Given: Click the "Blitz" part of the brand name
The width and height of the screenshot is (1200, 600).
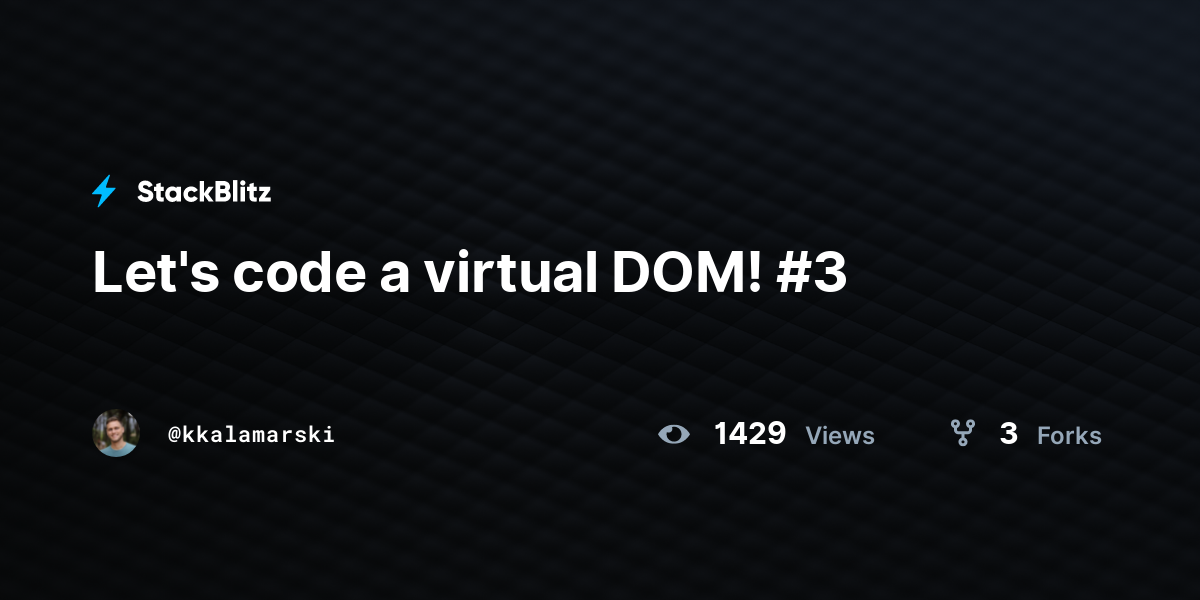Looking at the screenshot, I should [x=240, y=192].
